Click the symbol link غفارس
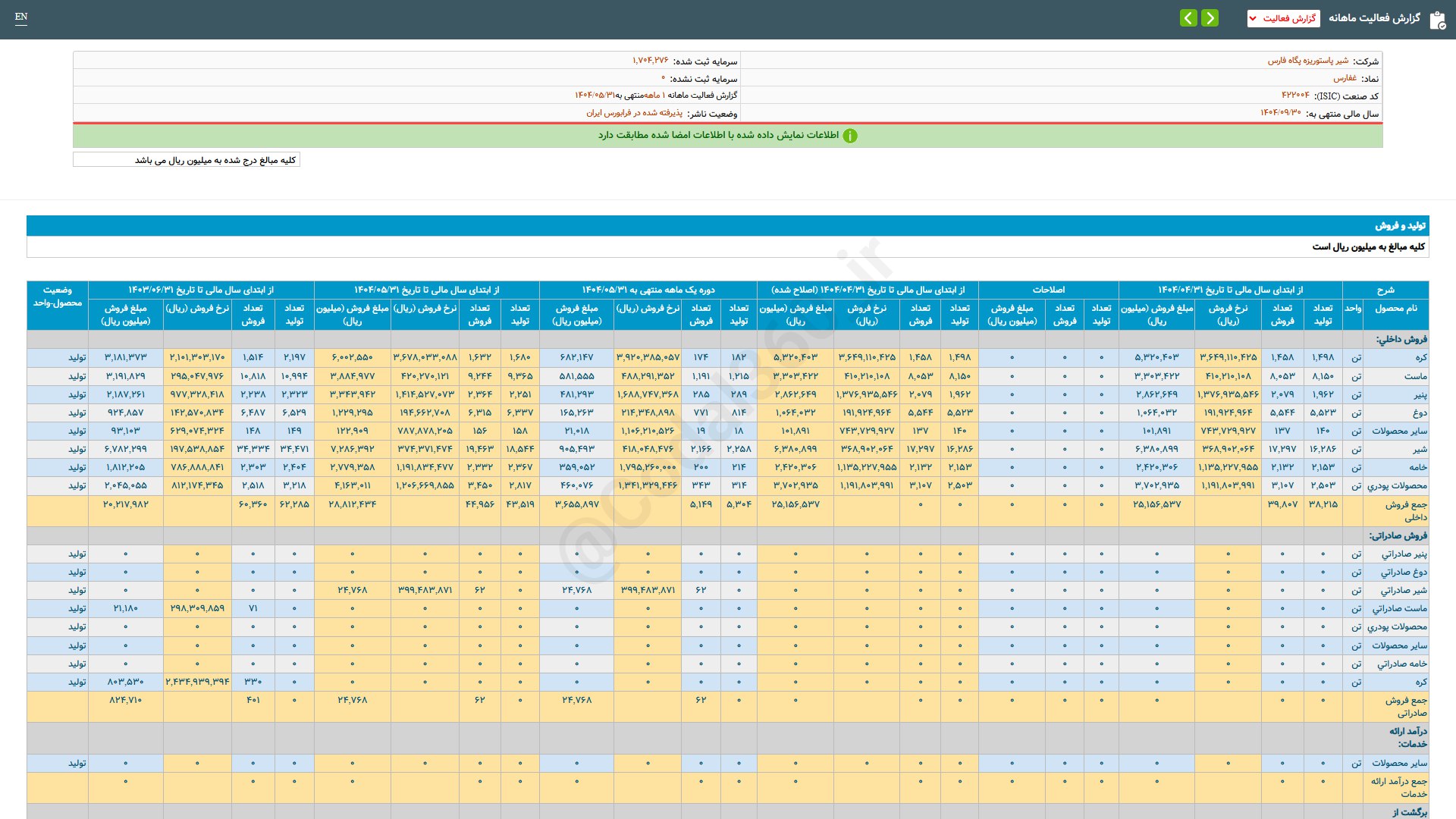Viewport: 1456px width, 819px height. tap(1345, 78)
